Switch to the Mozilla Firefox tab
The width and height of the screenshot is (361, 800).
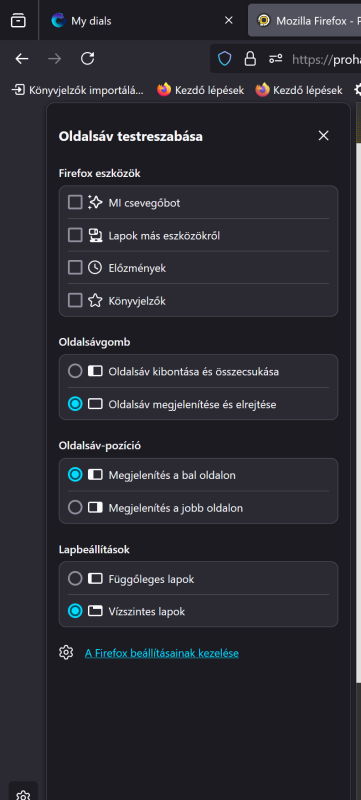pyautogui.click(x=304, y=21)
